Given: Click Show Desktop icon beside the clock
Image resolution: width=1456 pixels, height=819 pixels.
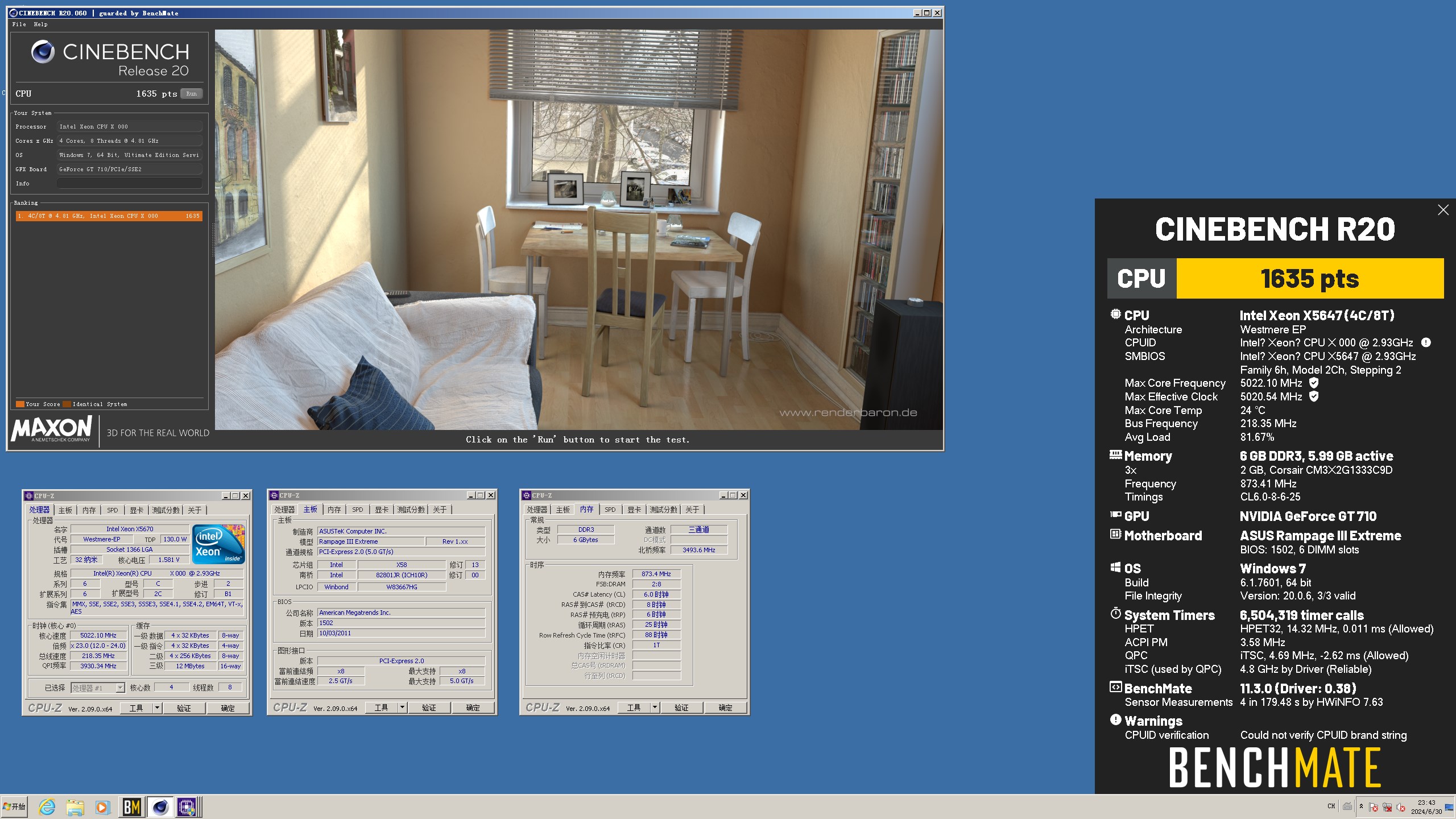Looking at the screenshot, I should [1449, 807].
